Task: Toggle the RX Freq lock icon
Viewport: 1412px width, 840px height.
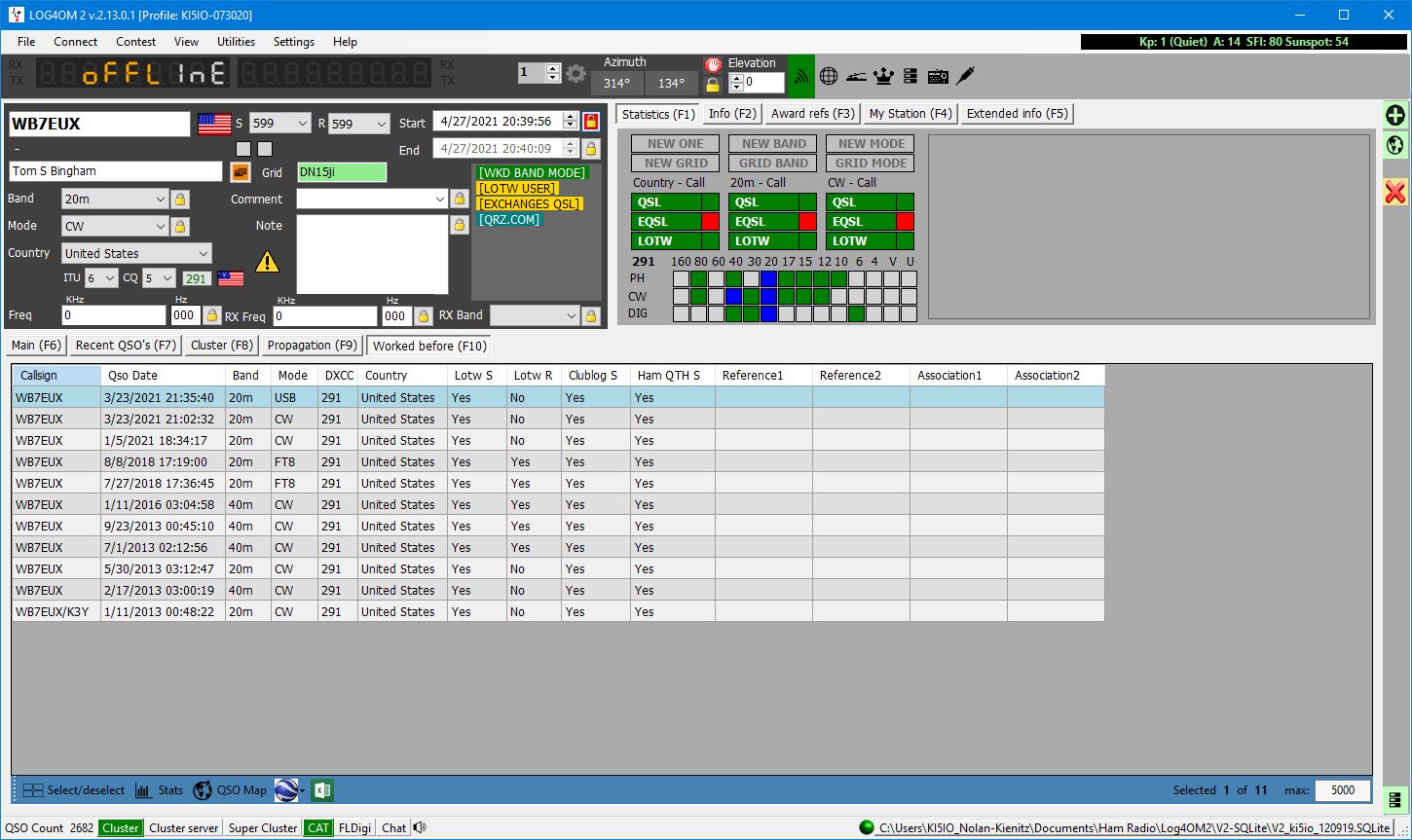Action: [x=423, y=315]
